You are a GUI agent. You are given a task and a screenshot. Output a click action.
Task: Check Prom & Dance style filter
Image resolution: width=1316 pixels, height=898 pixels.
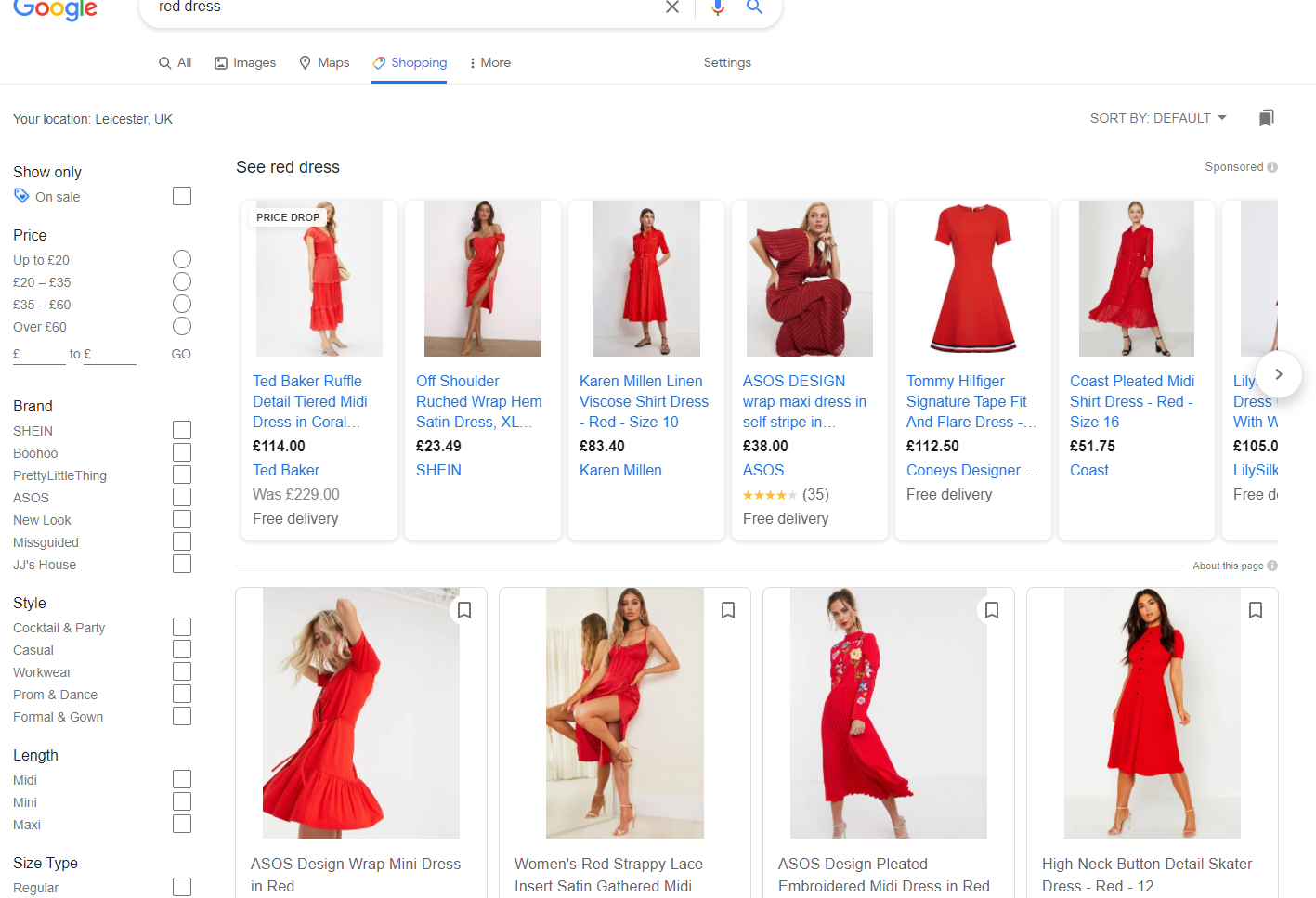click(182, 694)
